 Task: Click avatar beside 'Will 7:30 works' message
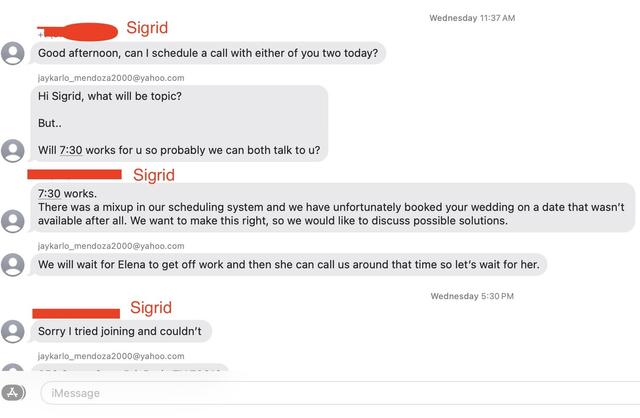coord(13,151)
